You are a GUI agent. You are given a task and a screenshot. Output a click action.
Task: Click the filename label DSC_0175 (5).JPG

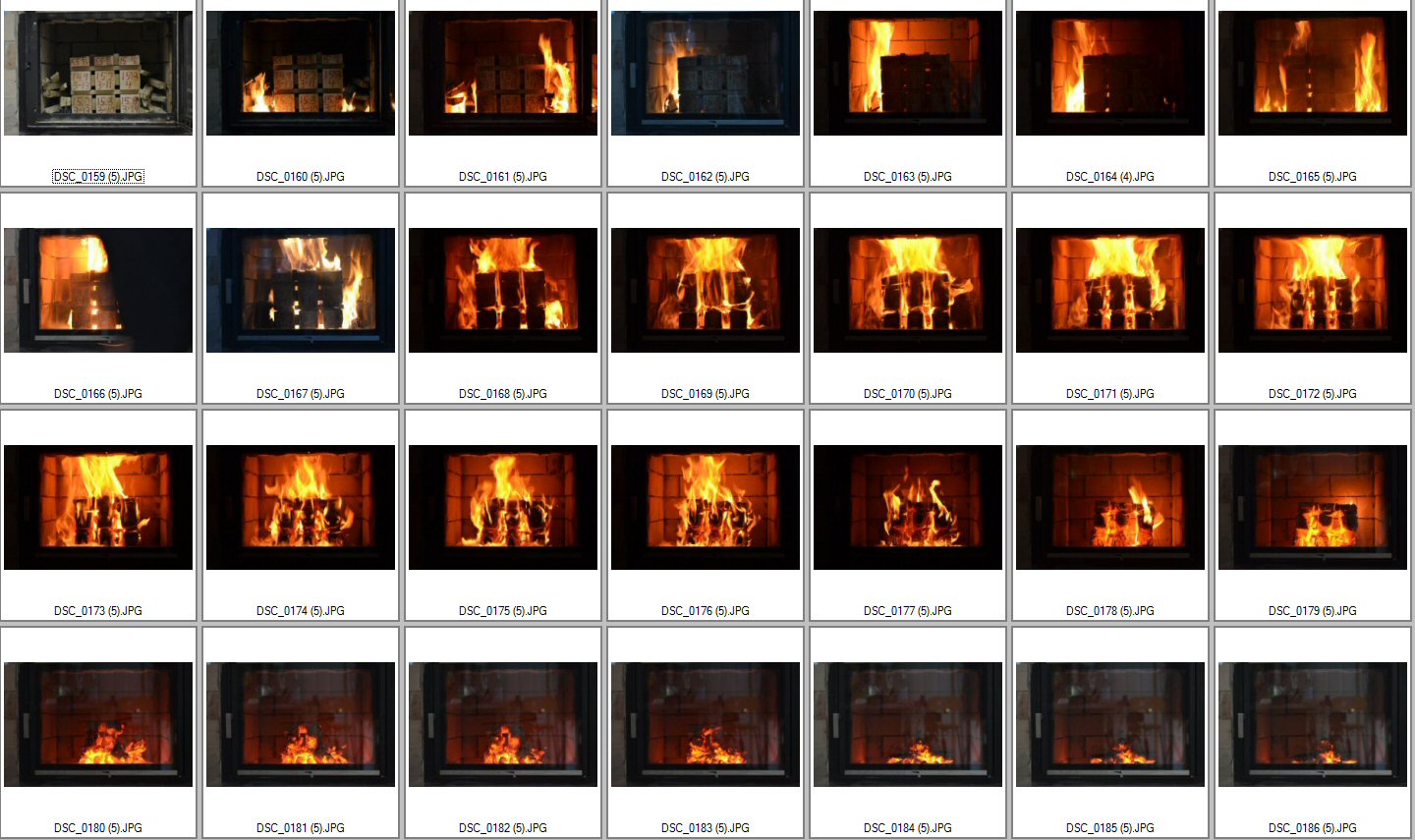click(503, 611)
